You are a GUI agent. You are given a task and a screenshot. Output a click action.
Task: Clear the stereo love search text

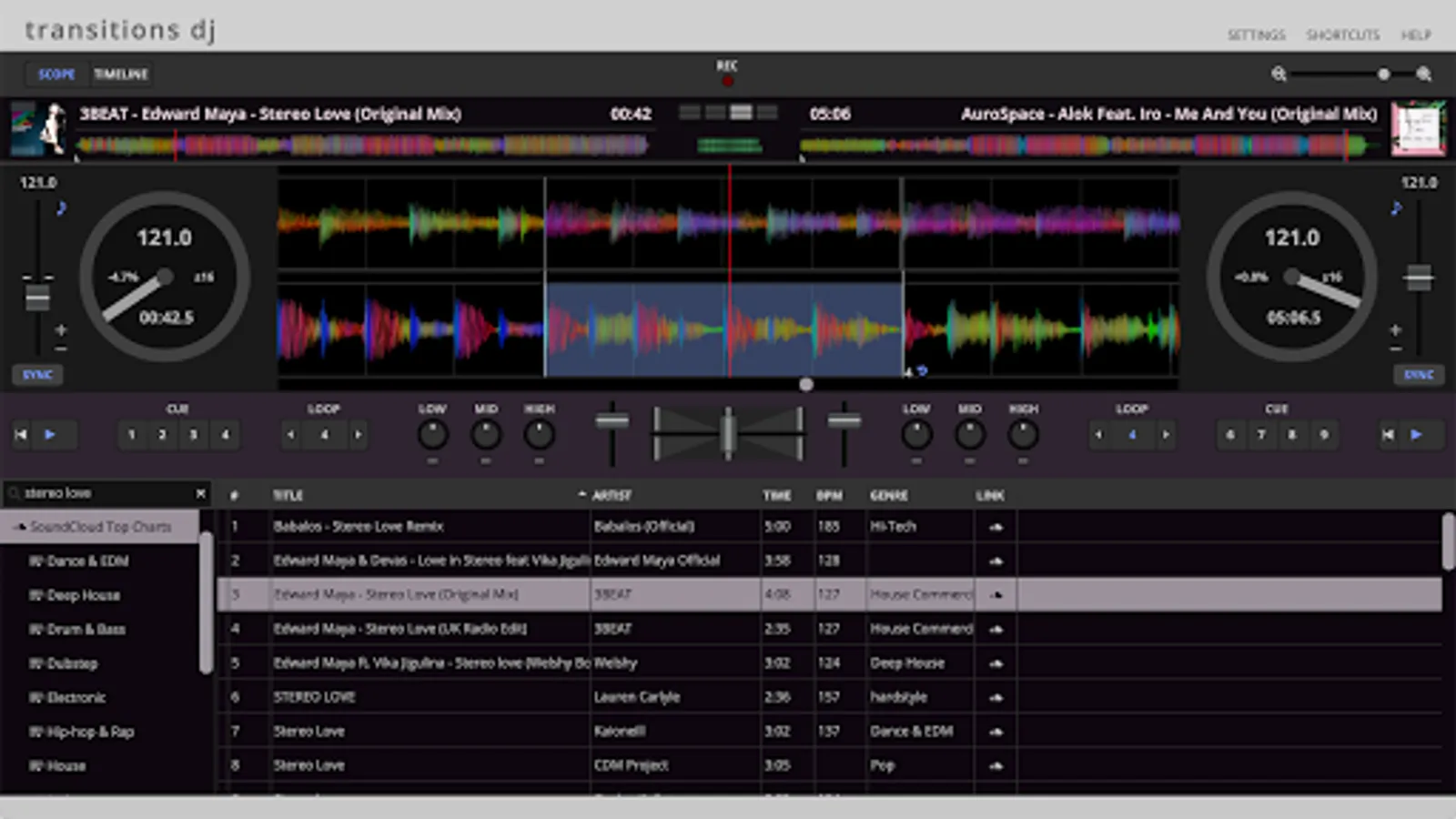(x=200, y=493)
